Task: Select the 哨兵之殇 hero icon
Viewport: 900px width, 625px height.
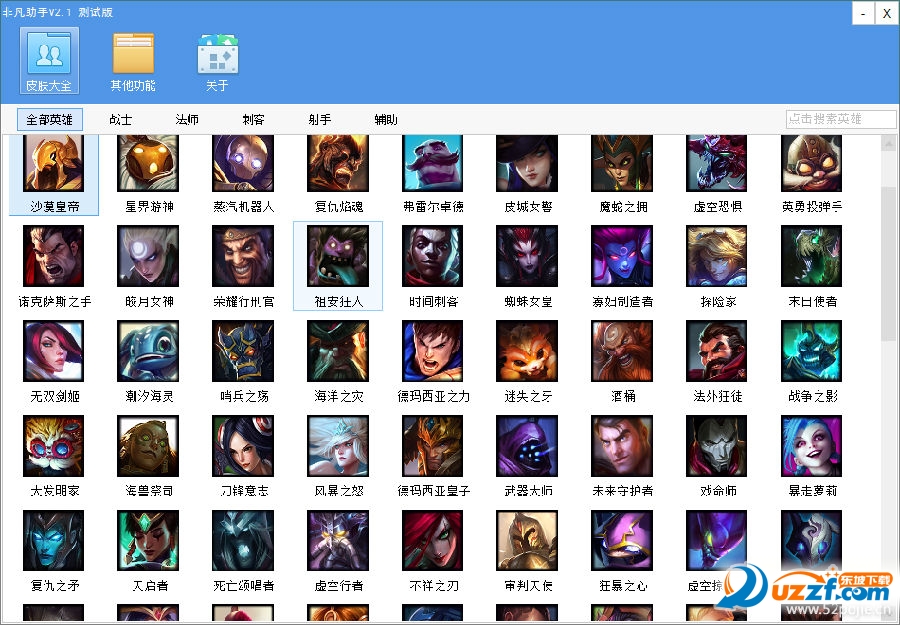Action: (x=243, y=351)
